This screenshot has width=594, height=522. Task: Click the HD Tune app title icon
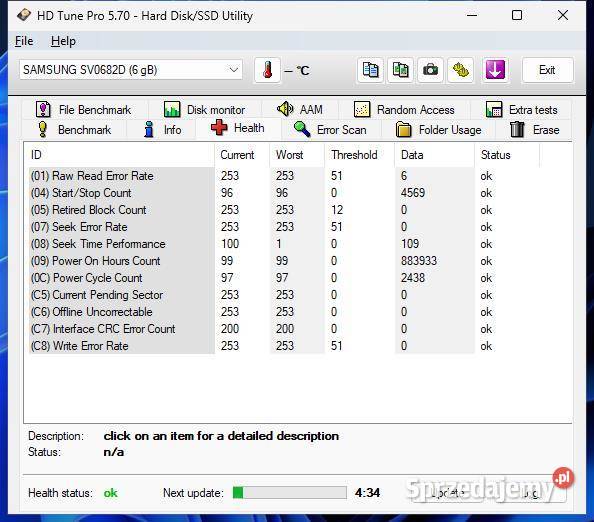pos(24,15)
